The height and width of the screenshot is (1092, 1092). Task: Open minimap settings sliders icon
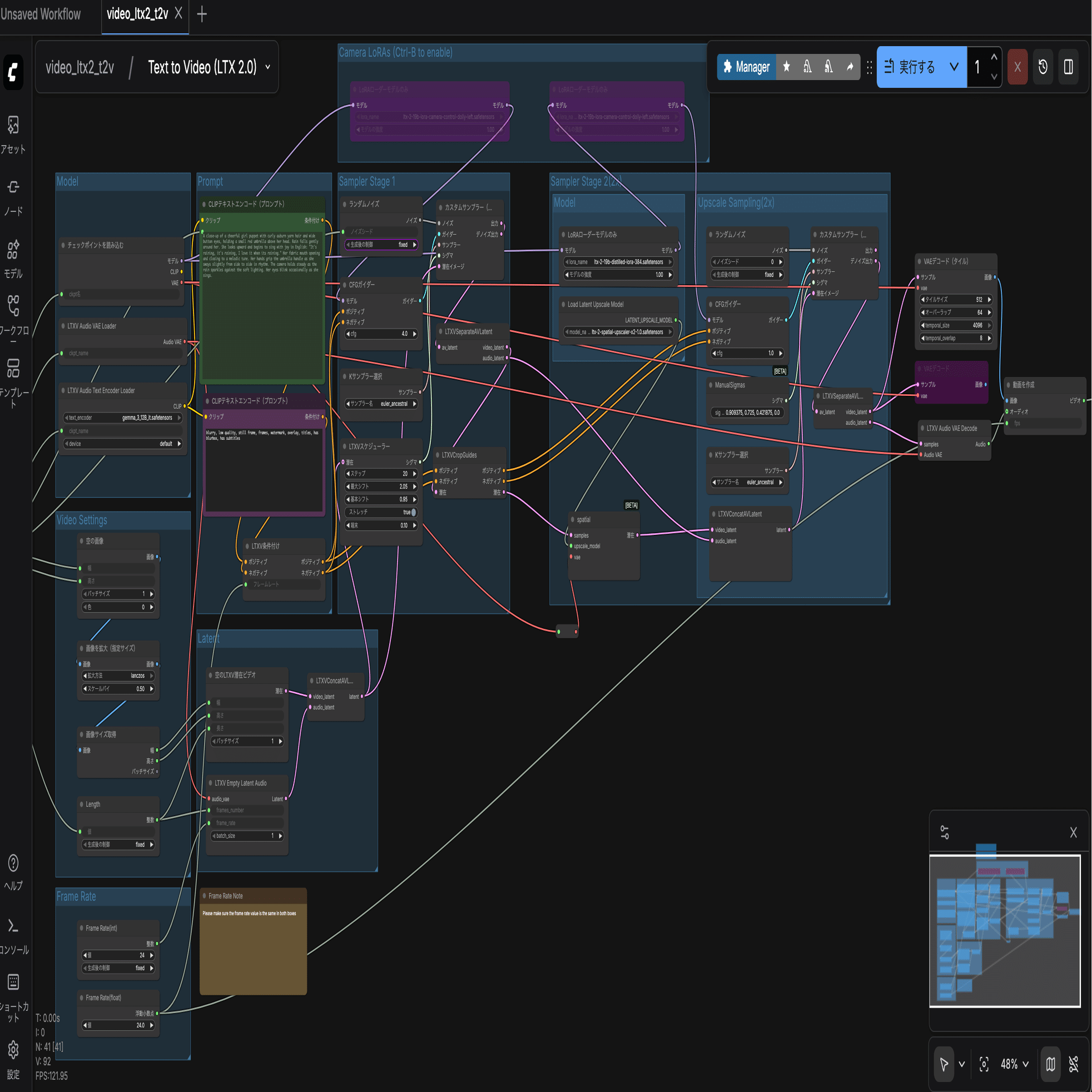(x=945, y=832)
